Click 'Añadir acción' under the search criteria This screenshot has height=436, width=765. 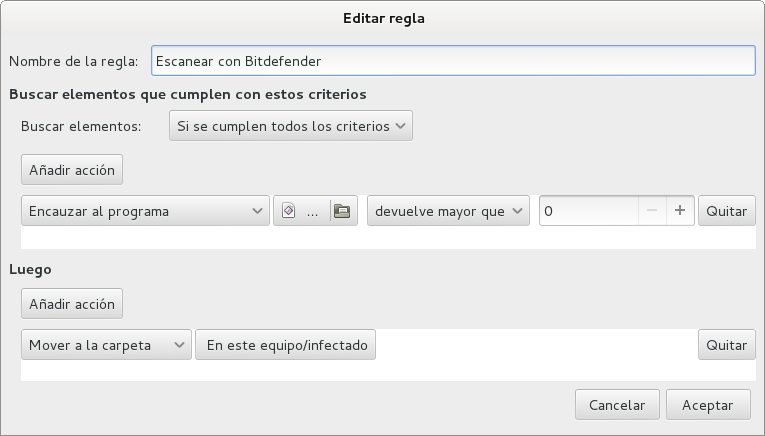point(71,170)
